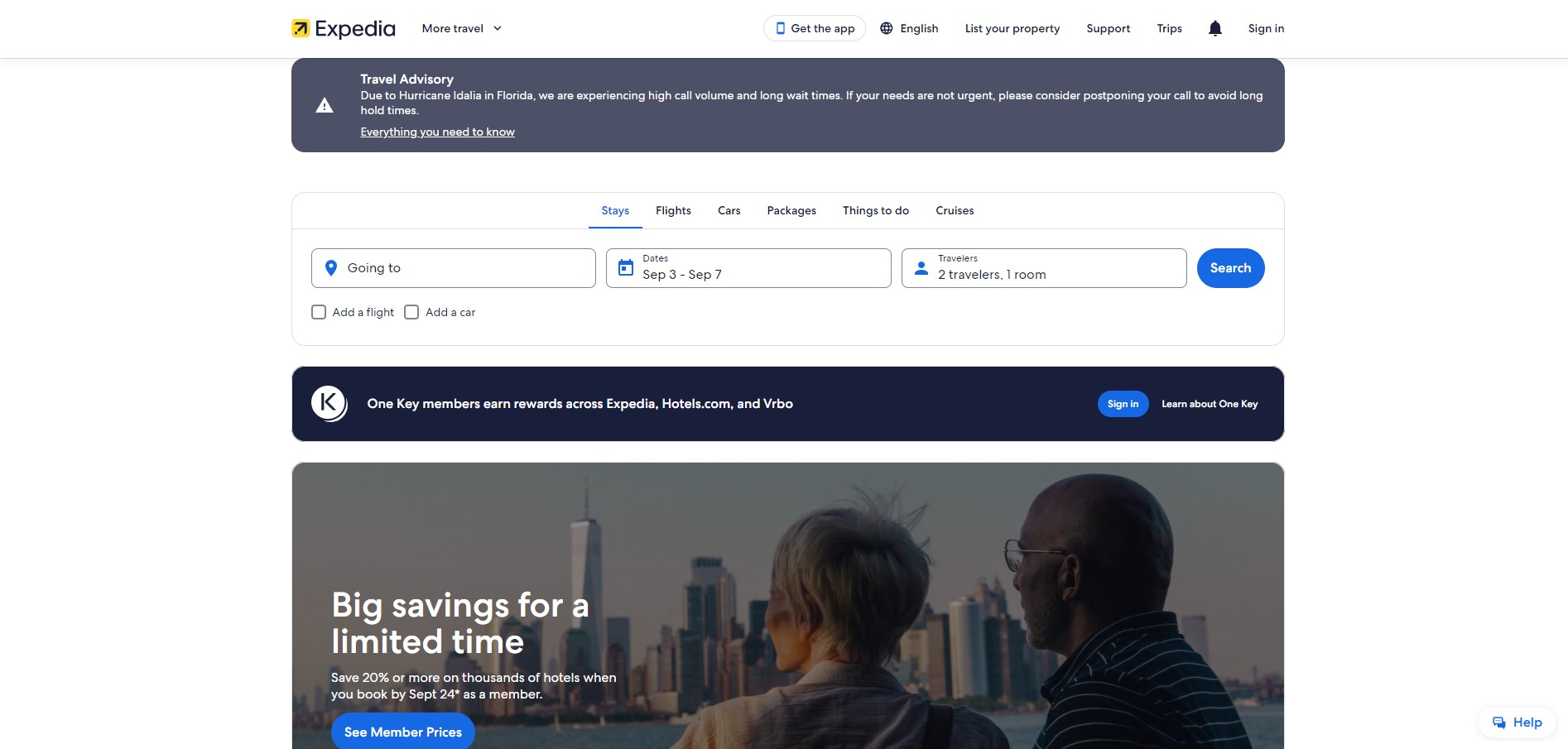Viewport: 1568px width, 749px height.
Task: Click the Help chat bubble icon
Action: [1499, 723]
